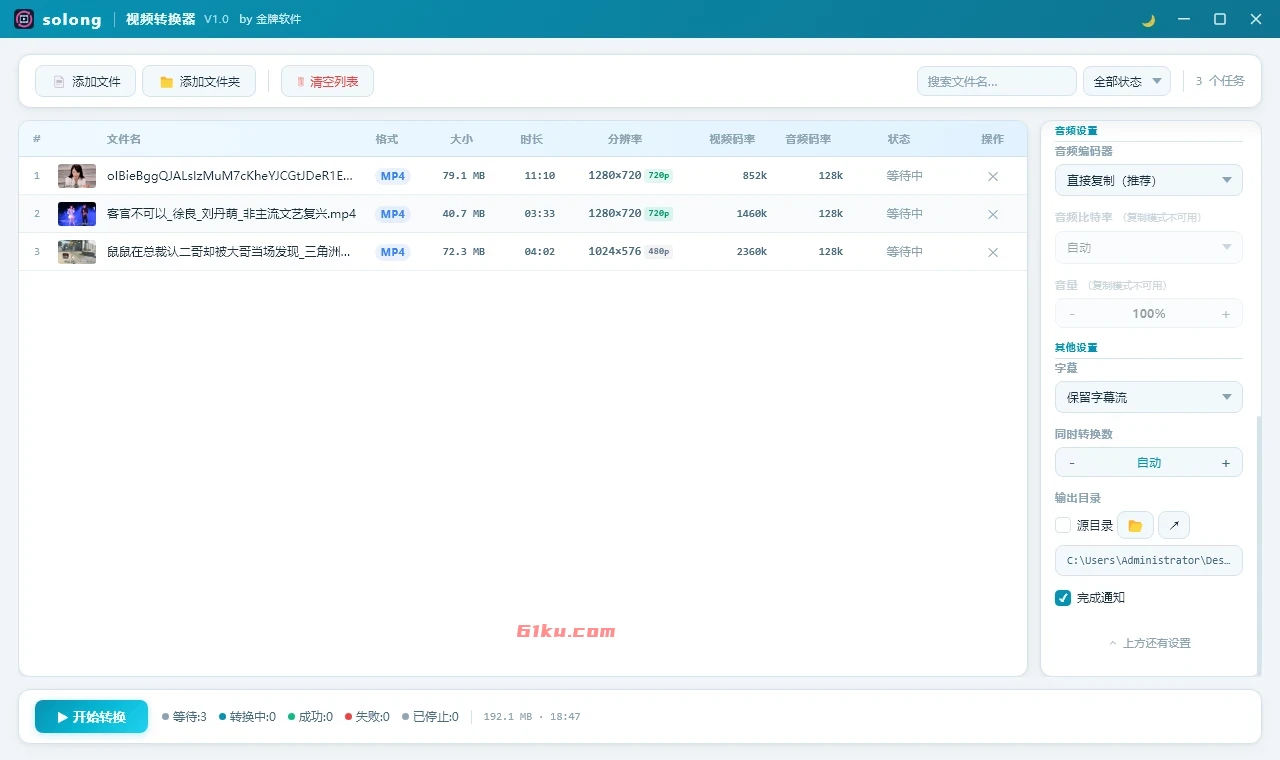The image size is (1280, 760).
Task: Click the 视频码率 column header
Action: coord(732,139)
